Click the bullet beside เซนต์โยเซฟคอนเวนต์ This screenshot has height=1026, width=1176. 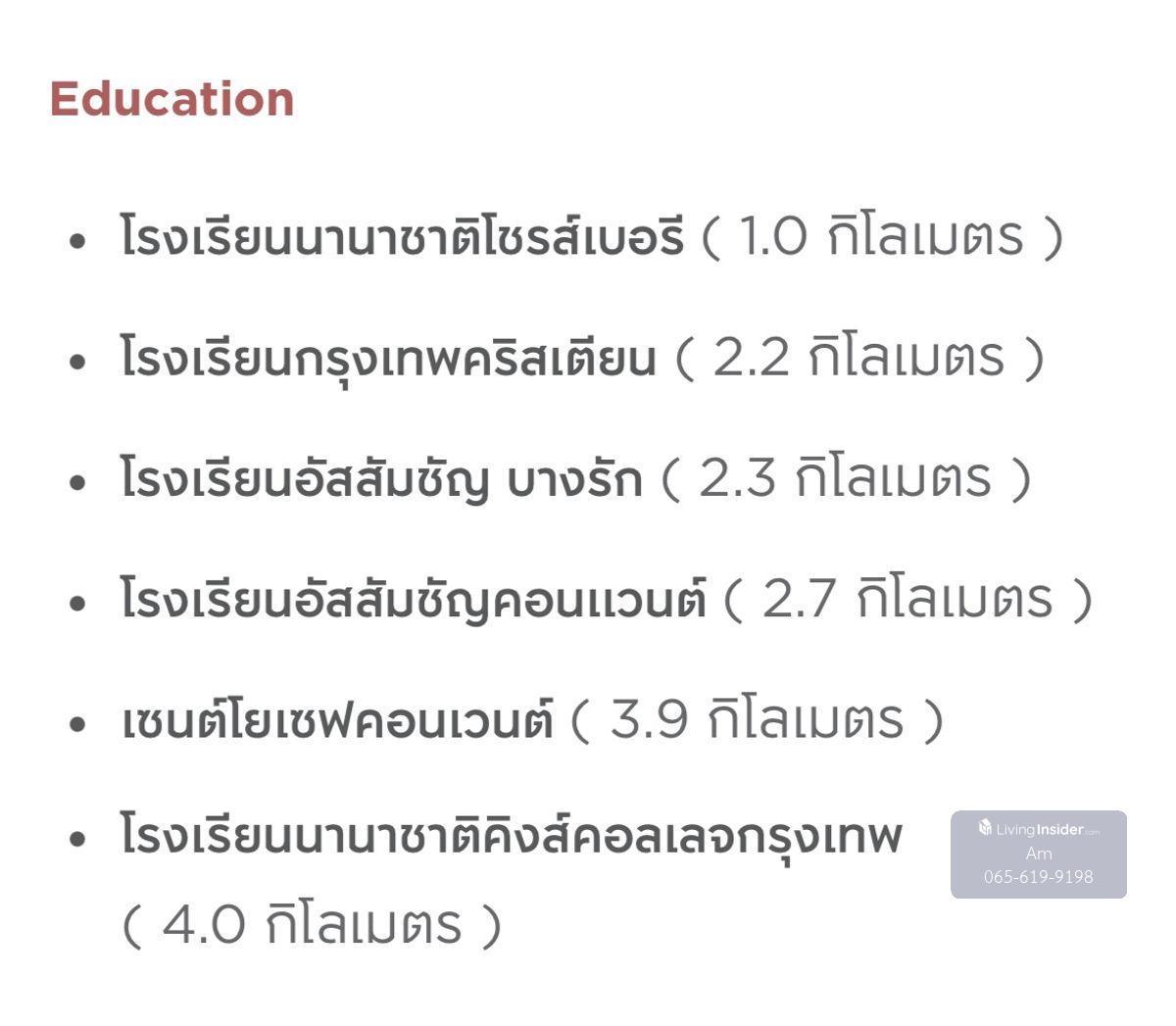tap(78, 724)
